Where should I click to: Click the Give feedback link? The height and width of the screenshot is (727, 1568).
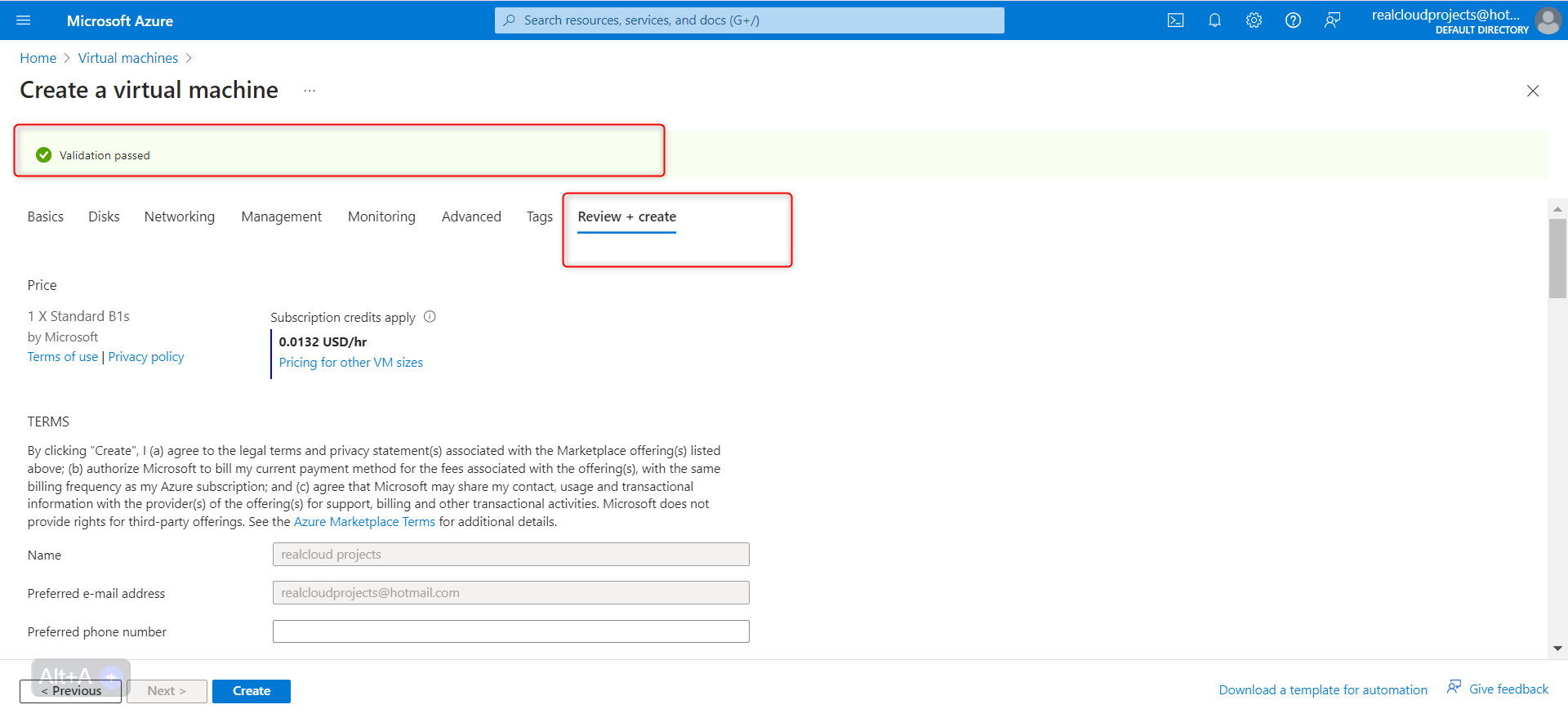pos(1508,689)
